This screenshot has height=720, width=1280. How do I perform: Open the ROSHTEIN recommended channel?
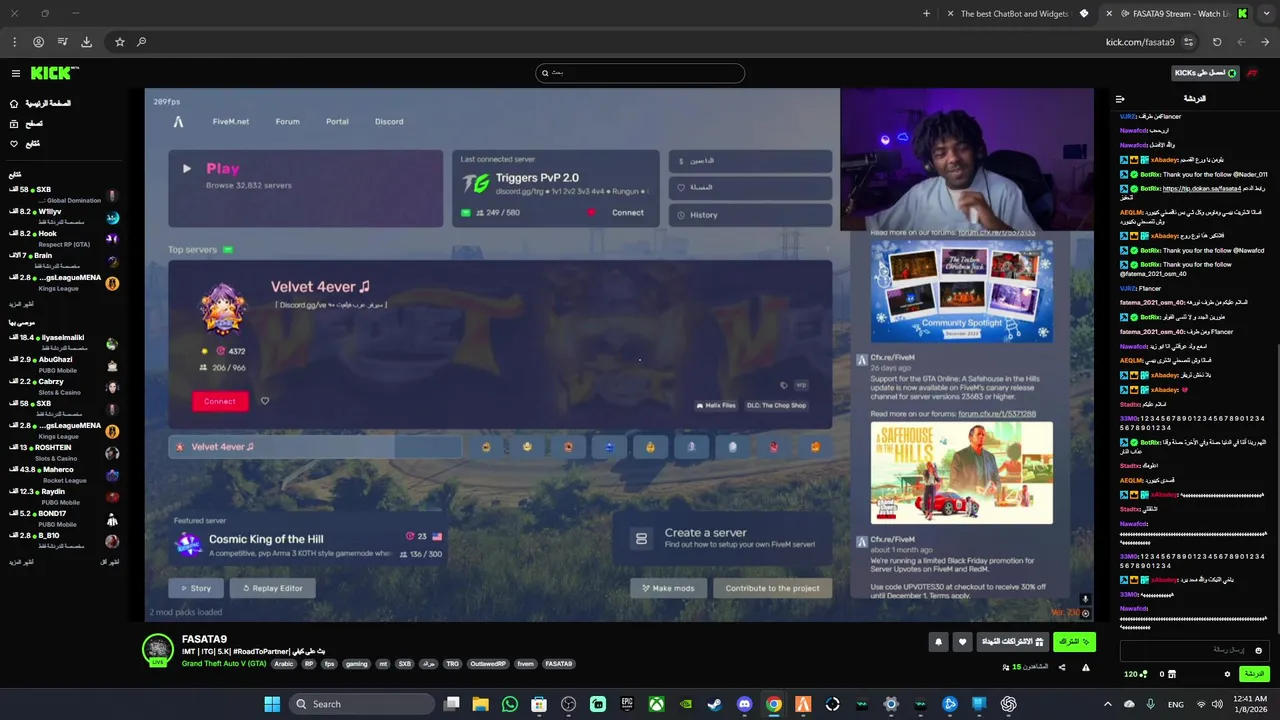click(62, 452)
